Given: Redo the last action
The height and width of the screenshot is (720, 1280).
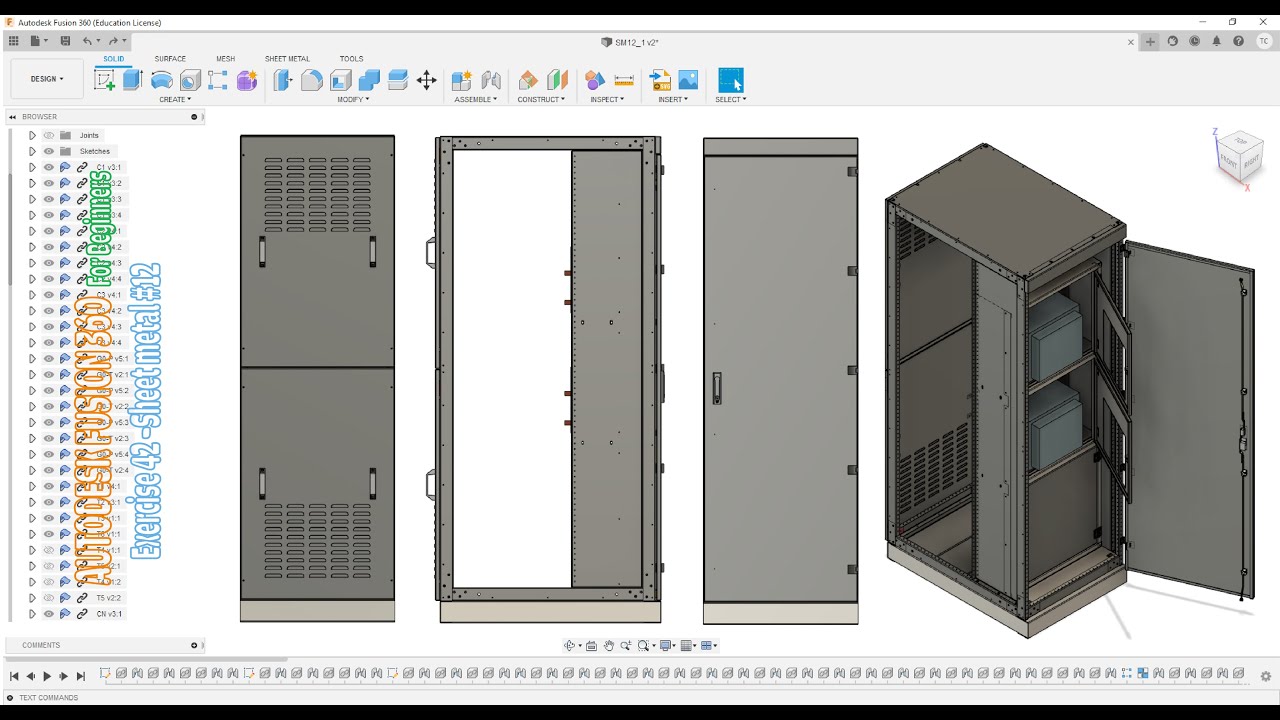Looking at the screenshot, I should [x=113, y=41].
